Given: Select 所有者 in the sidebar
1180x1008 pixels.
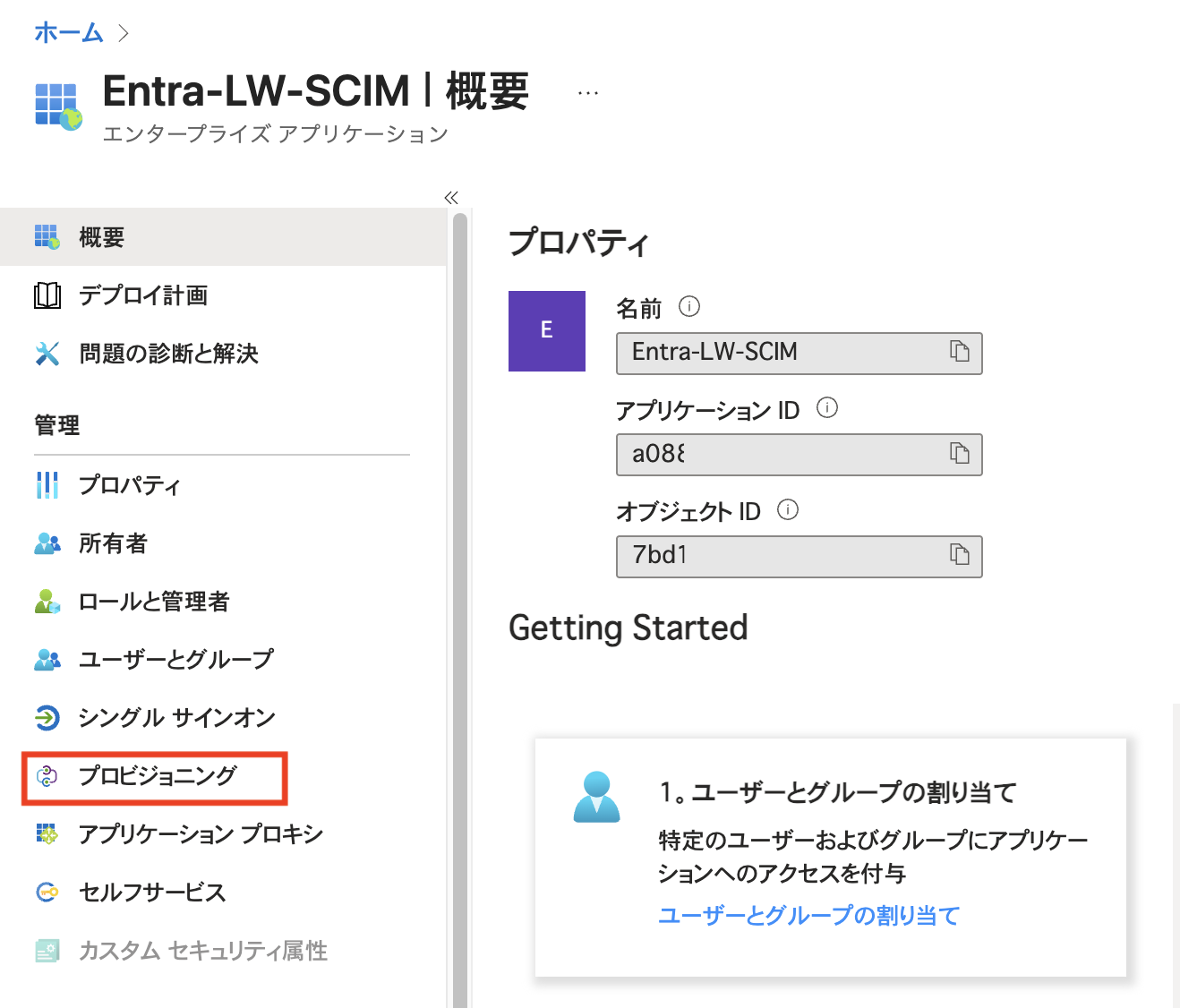Looking at the screenshot, I should pos(112,543).
